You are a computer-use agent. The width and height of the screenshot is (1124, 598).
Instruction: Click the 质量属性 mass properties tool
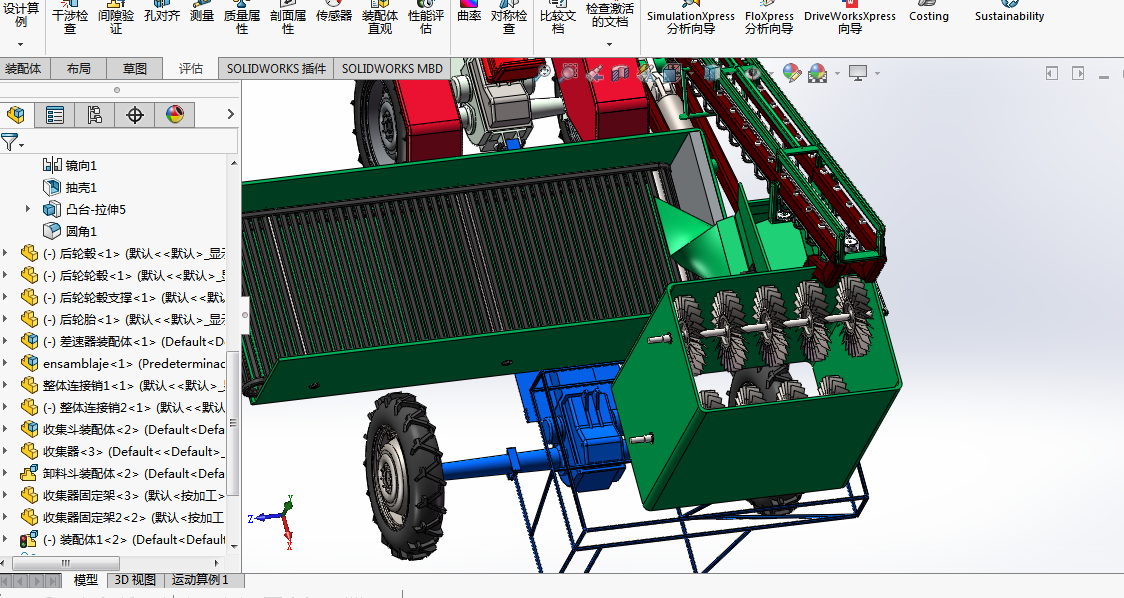[242, 19]
